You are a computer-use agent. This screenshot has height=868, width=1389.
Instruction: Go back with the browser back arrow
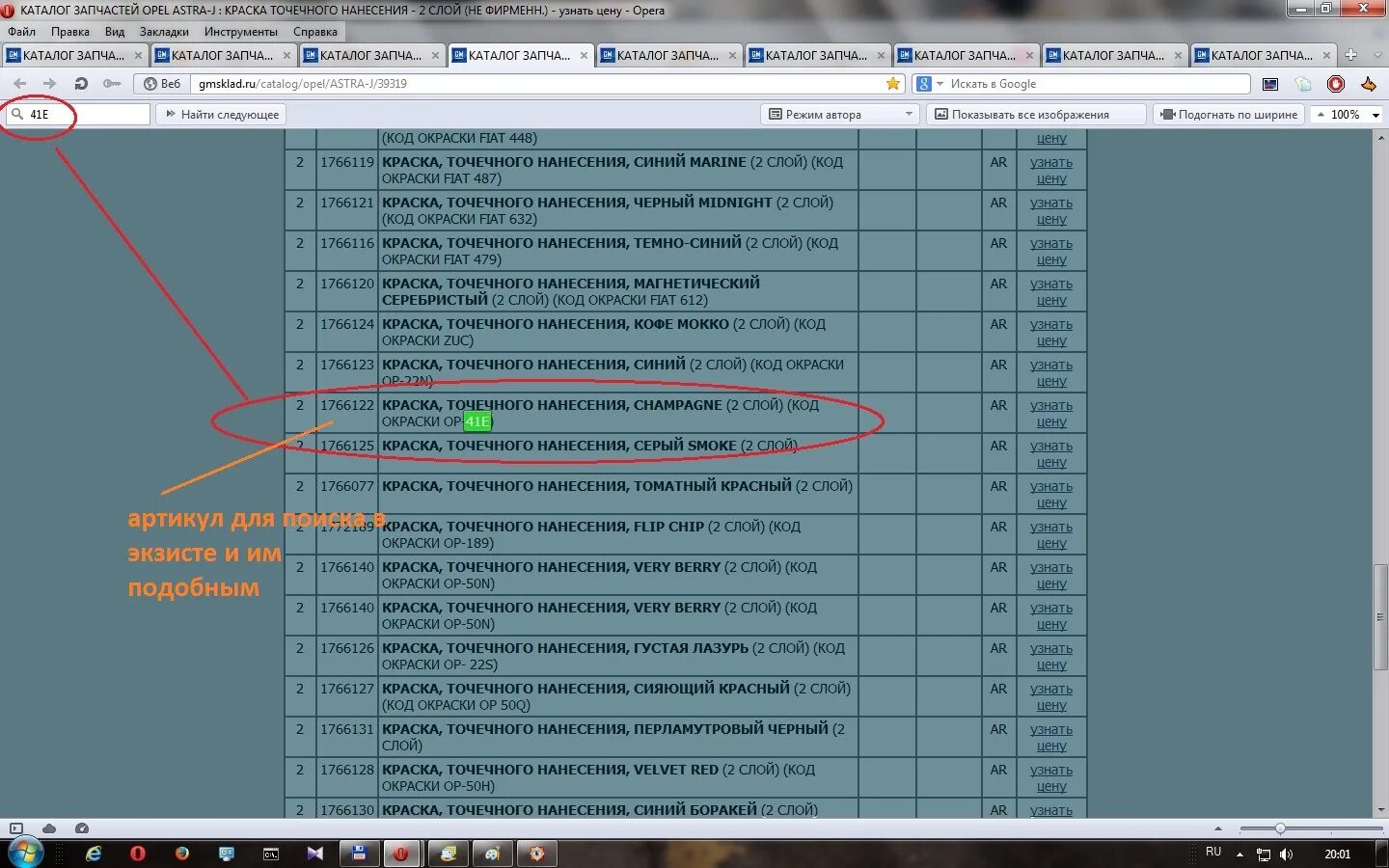pos(20,84)
